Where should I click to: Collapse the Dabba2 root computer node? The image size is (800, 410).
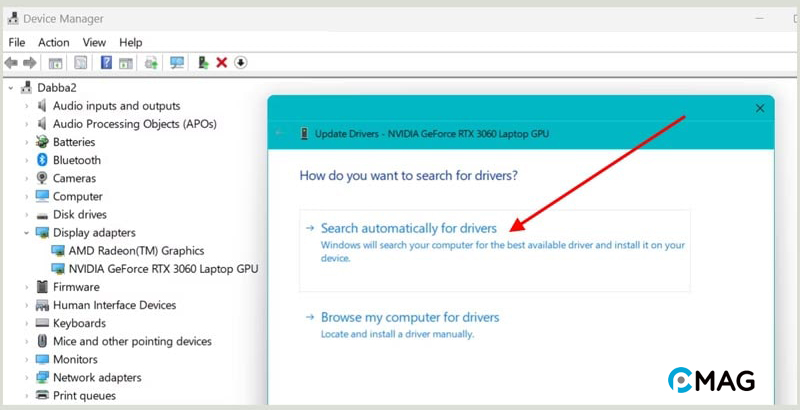pyautogui.click(x=11, y=88)
